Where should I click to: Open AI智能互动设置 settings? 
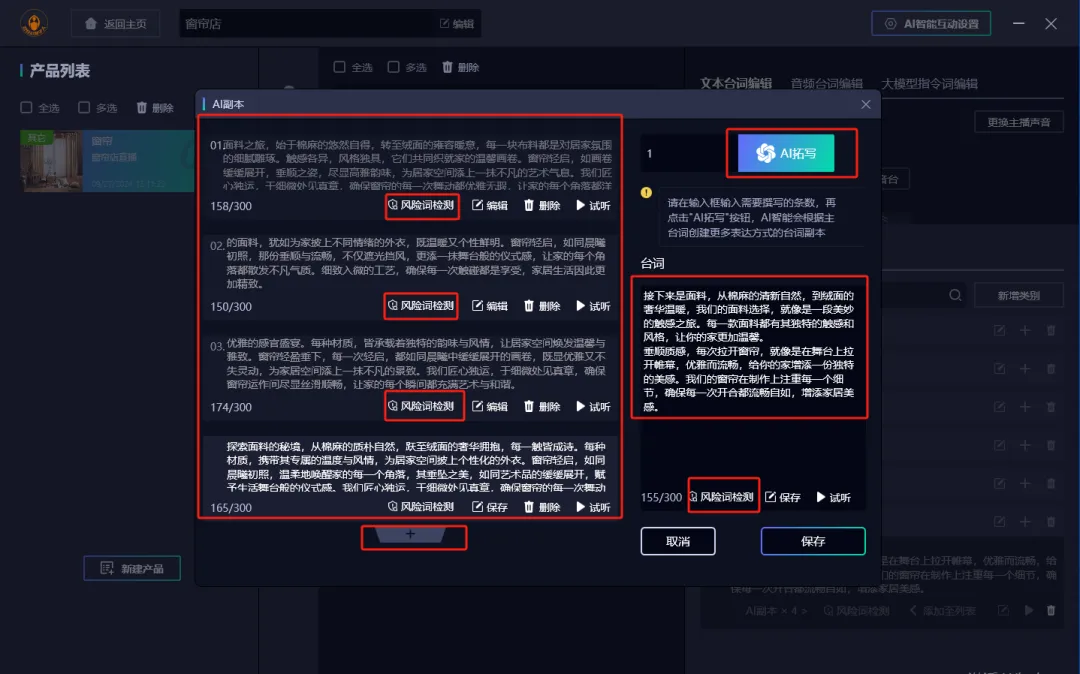coord(931,23)
